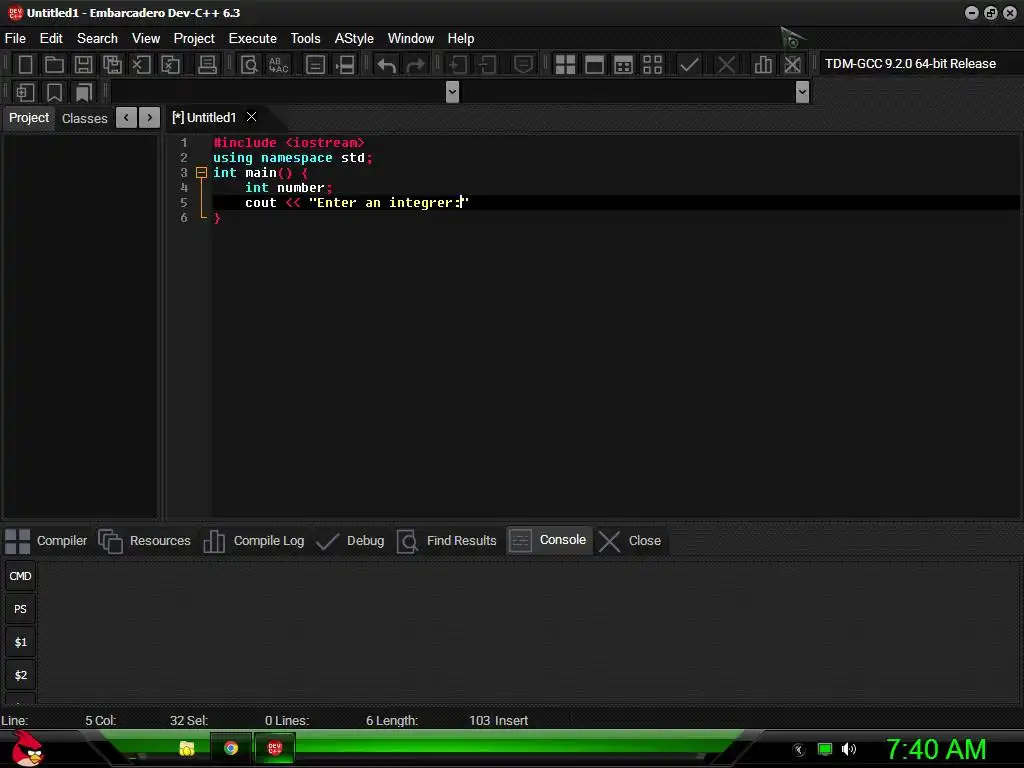
Task: Click the Compile four-squares icon
Action: (x=565, y=65)
